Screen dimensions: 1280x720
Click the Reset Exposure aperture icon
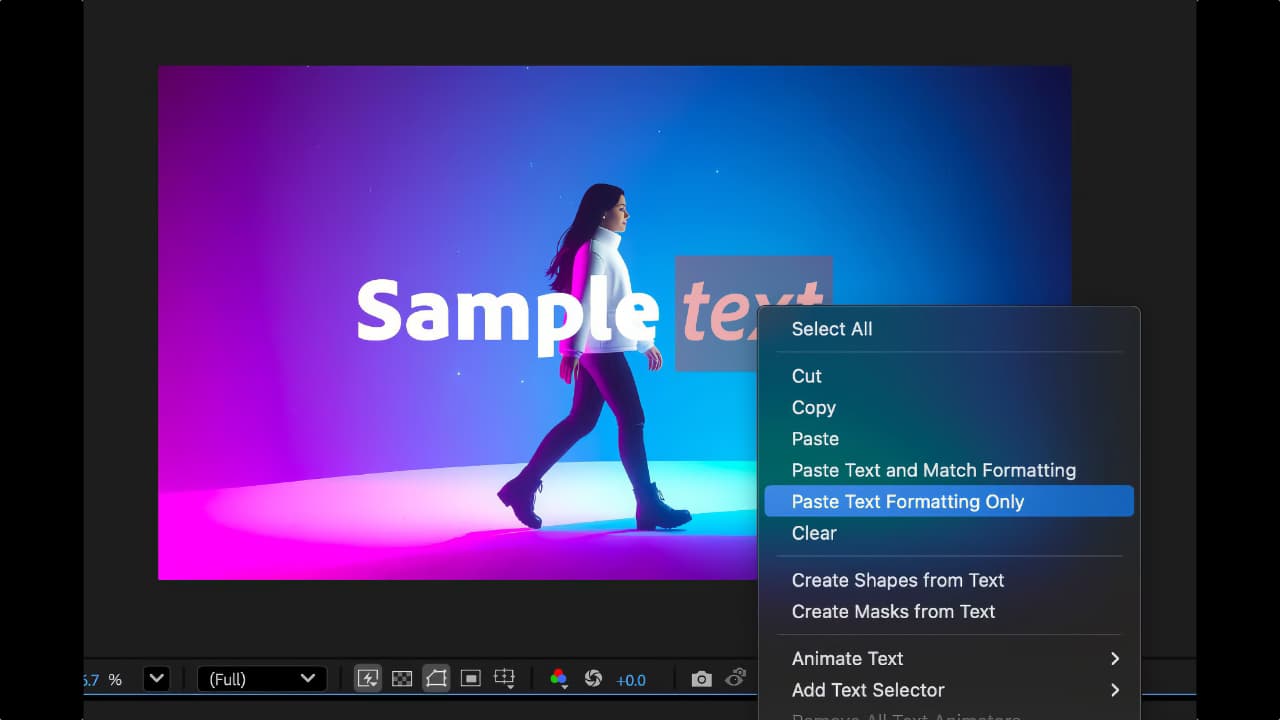click(593, 679)
